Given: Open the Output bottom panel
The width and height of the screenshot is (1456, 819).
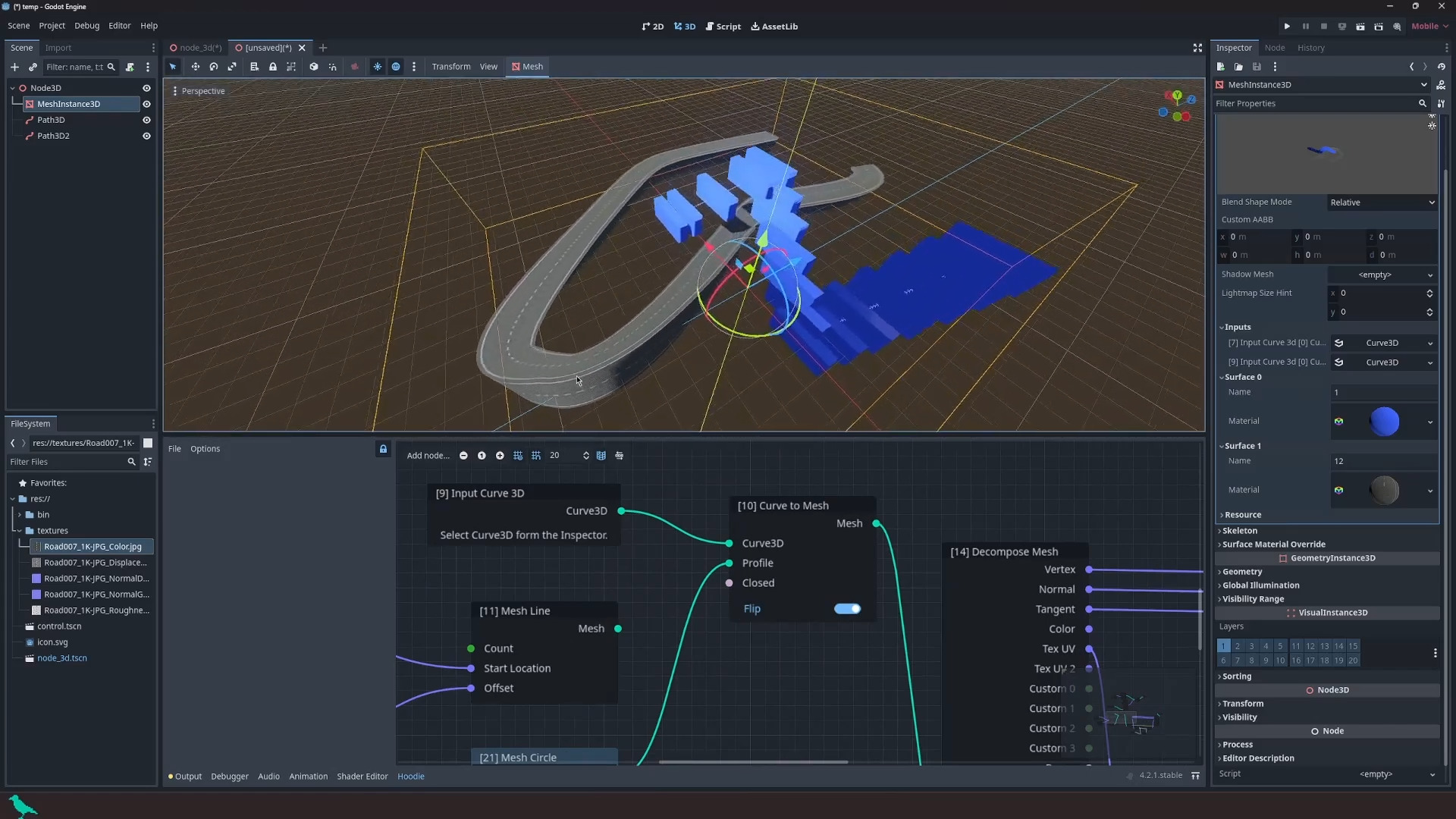Looking at the screenshot, I should point(185,777).
